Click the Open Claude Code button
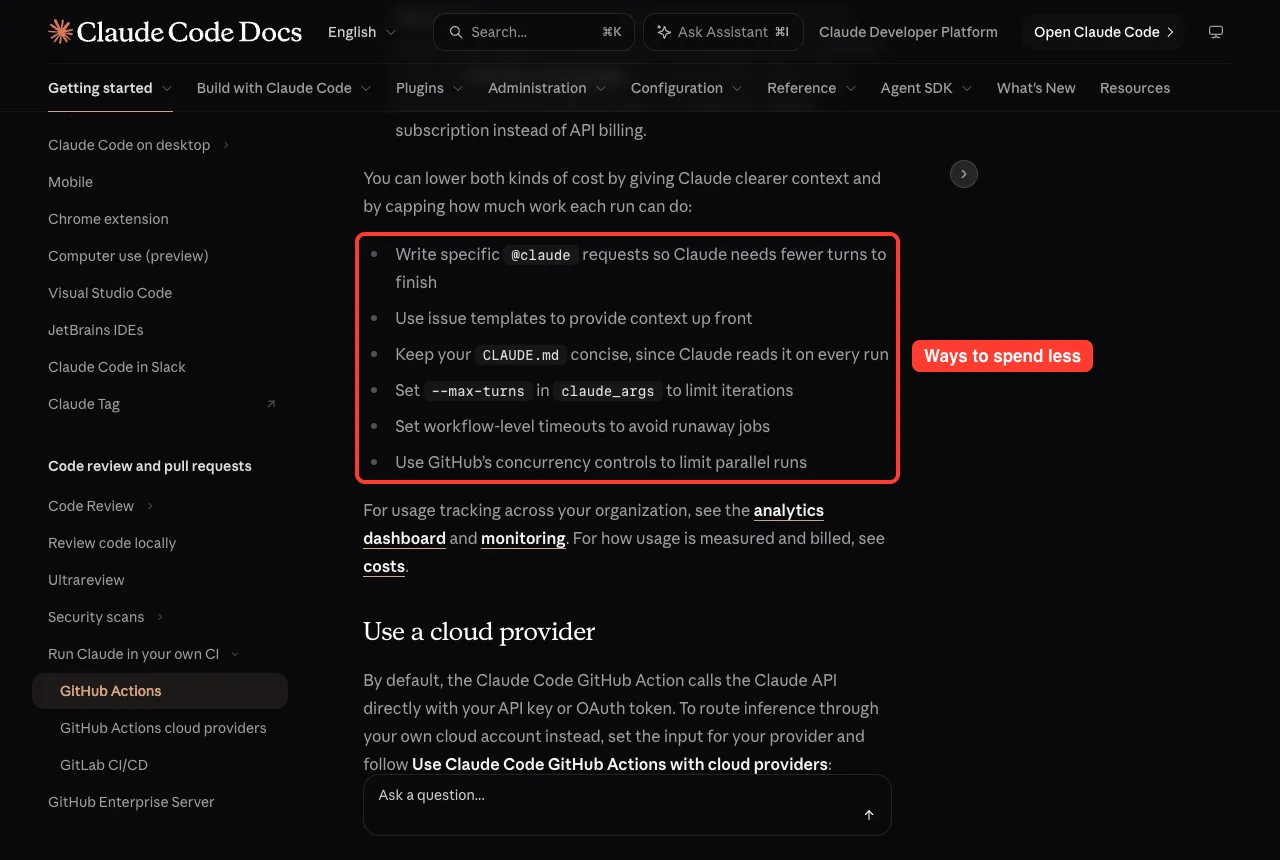 coord(1103,32)
